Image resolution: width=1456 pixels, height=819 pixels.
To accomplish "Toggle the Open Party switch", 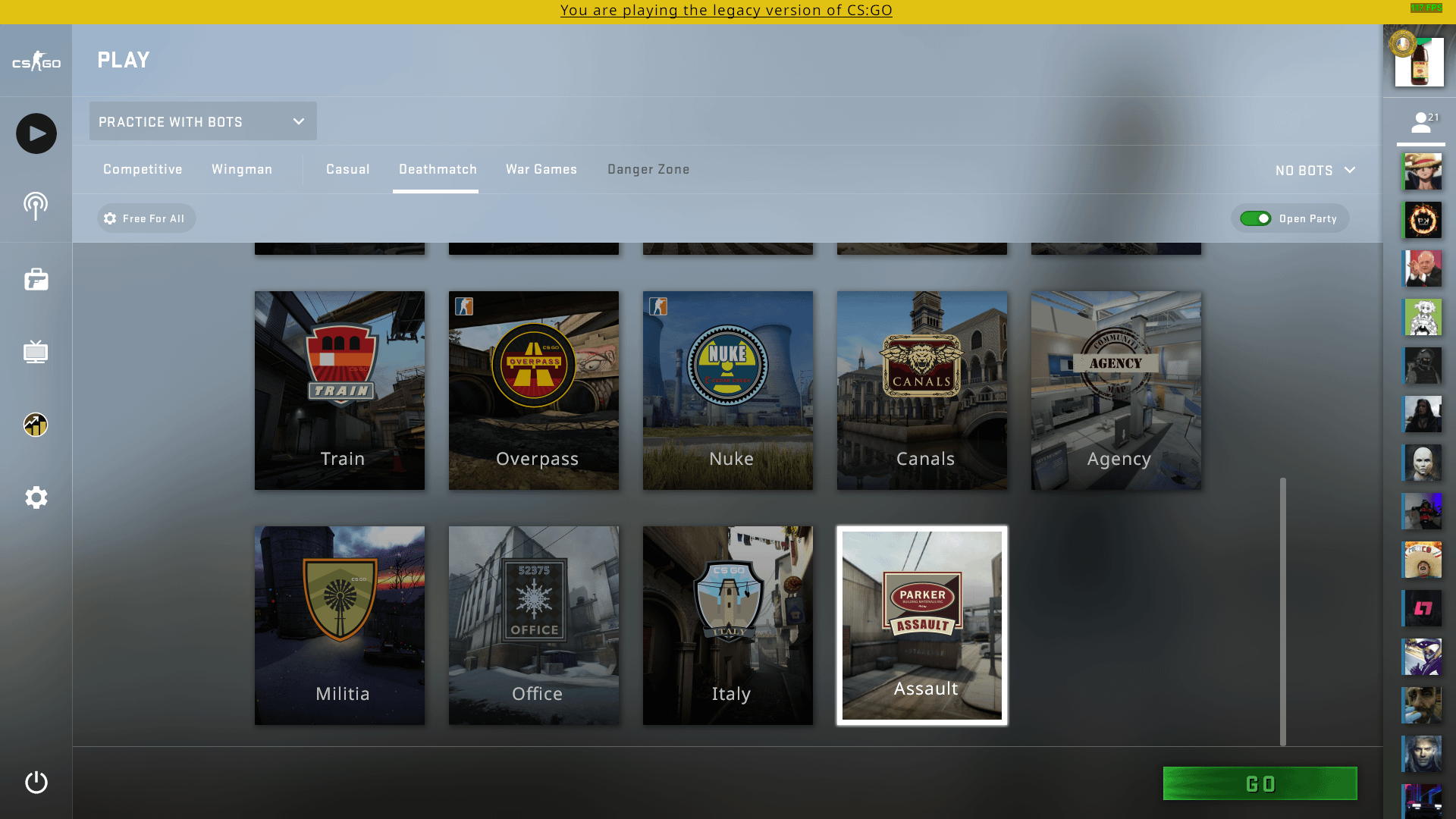I will click(1256, 218).
